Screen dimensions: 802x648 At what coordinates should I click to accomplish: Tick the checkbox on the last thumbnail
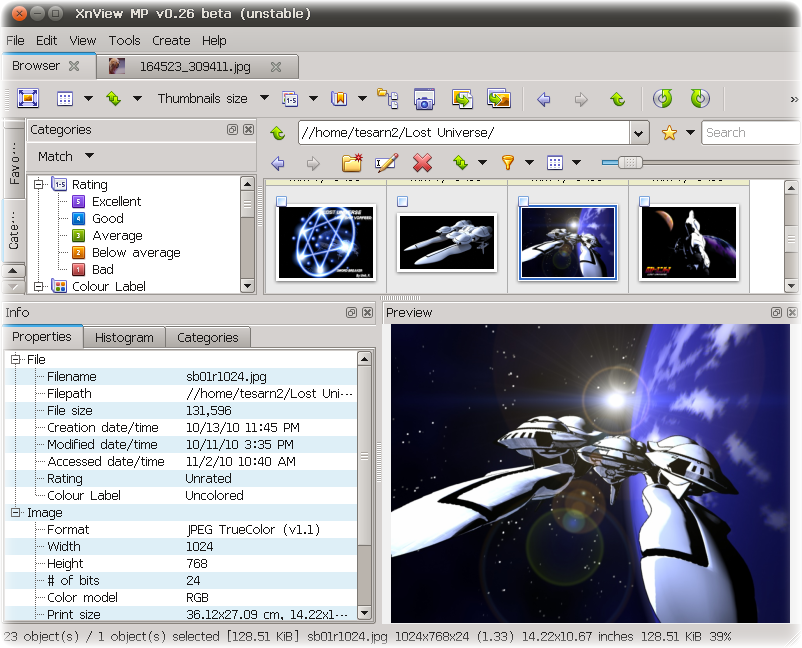point(645,202)
